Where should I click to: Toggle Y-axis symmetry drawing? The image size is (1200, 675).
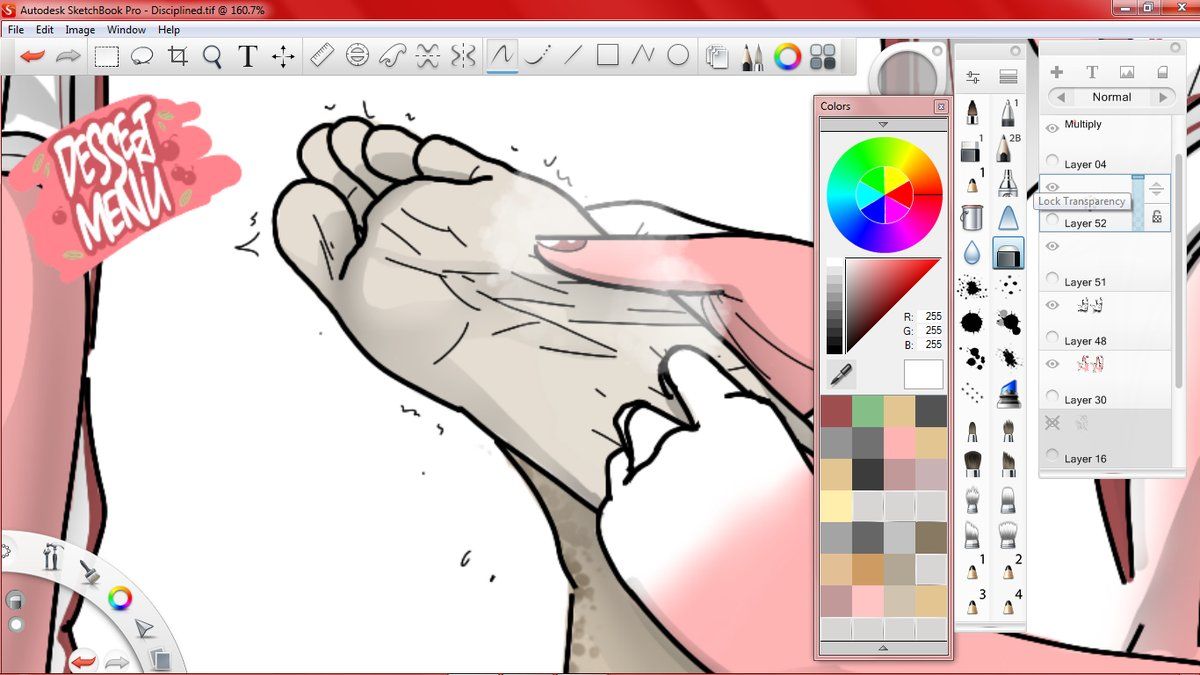tap(463, 56)
